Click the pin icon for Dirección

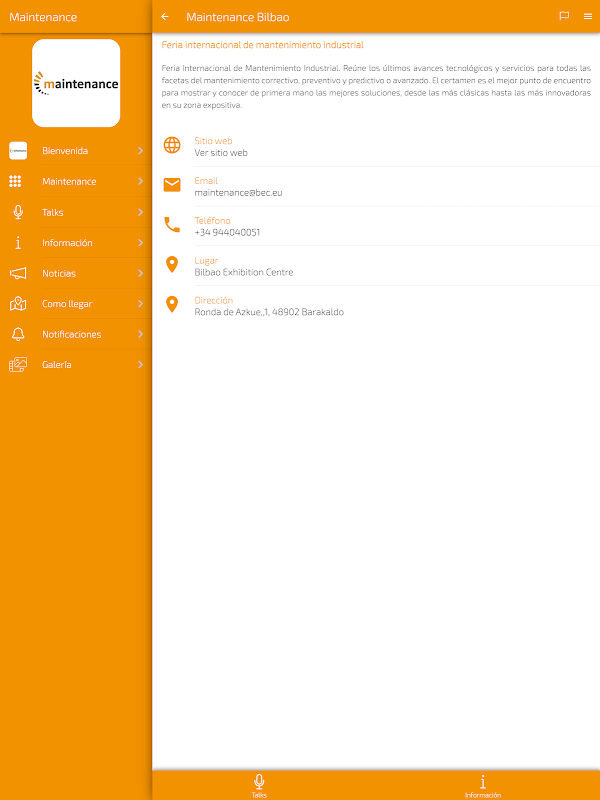pyautogui.click(x=172, y=304)
